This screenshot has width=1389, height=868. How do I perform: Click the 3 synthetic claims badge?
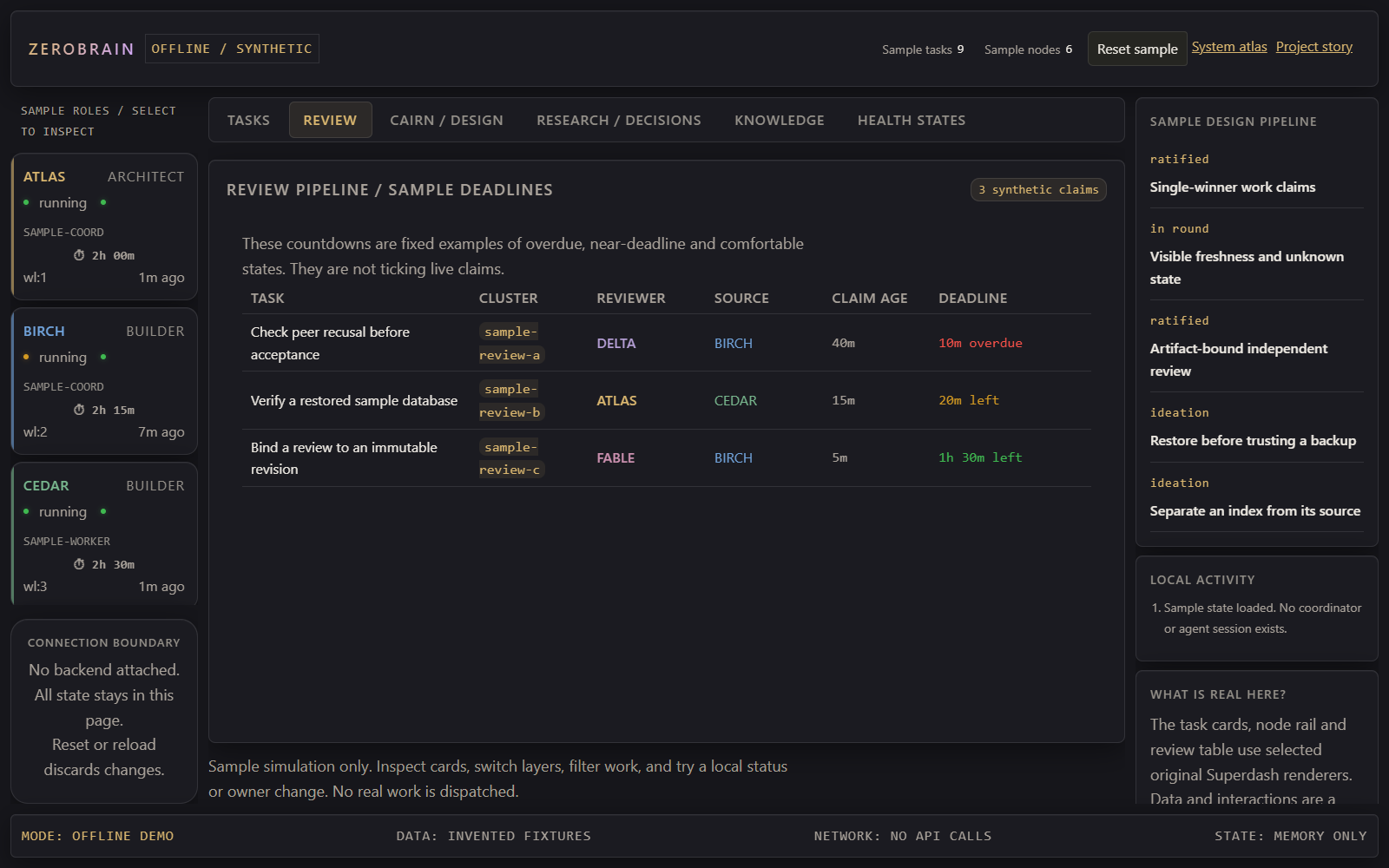pyautogui.click(x=1038, y=189)
